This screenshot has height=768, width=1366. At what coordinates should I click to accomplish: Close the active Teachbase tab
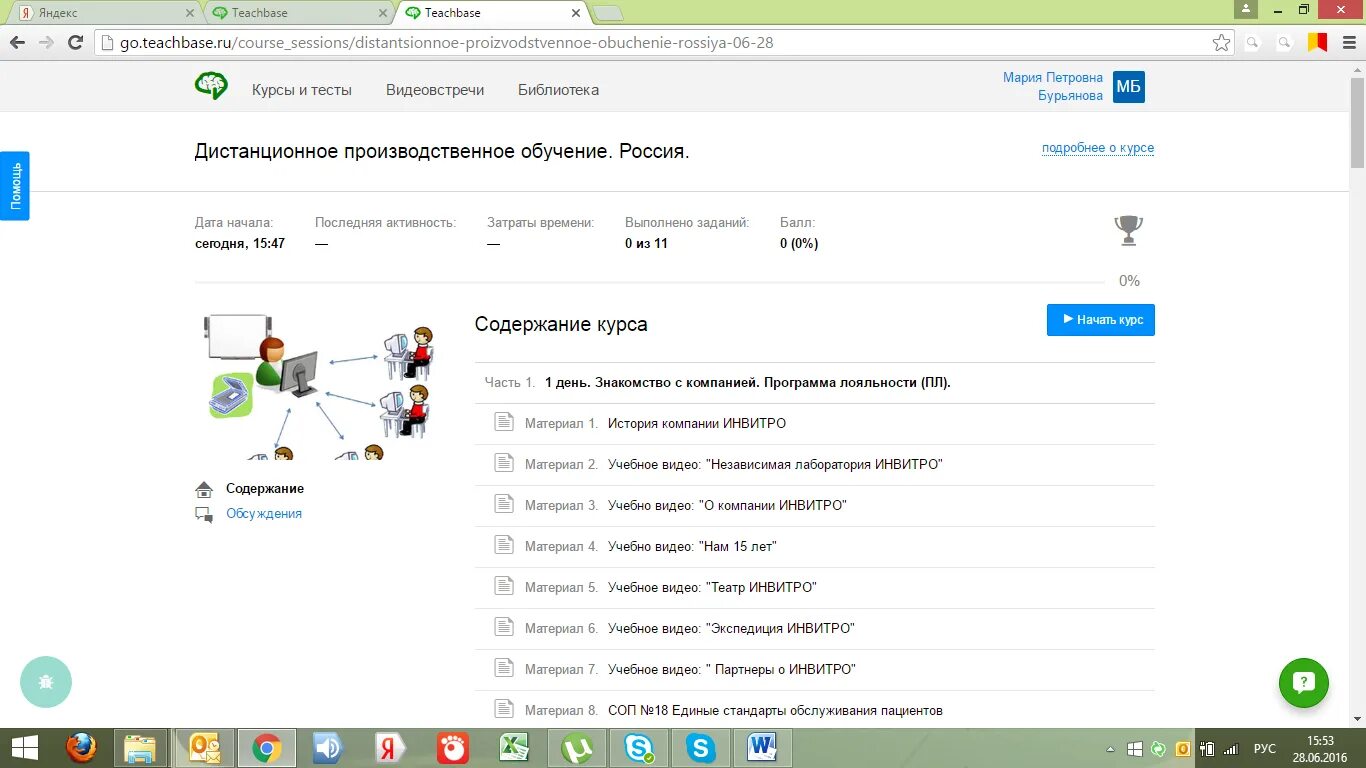point(576,13)
